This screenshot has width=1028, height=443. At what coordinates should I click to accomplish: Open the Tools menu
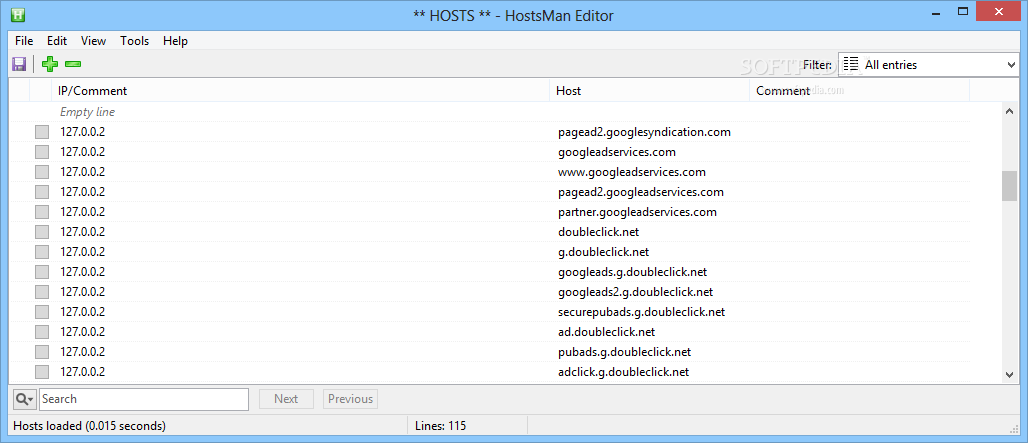(134, 41)
